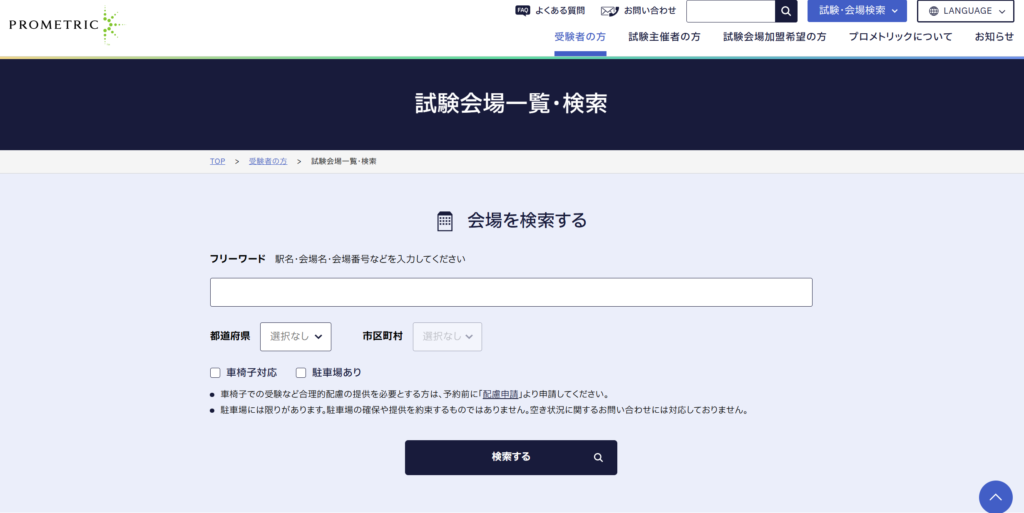Open the LANGUAGE selector dropdown
Viewport: 1024px width, 513px height.
point(965,11)
